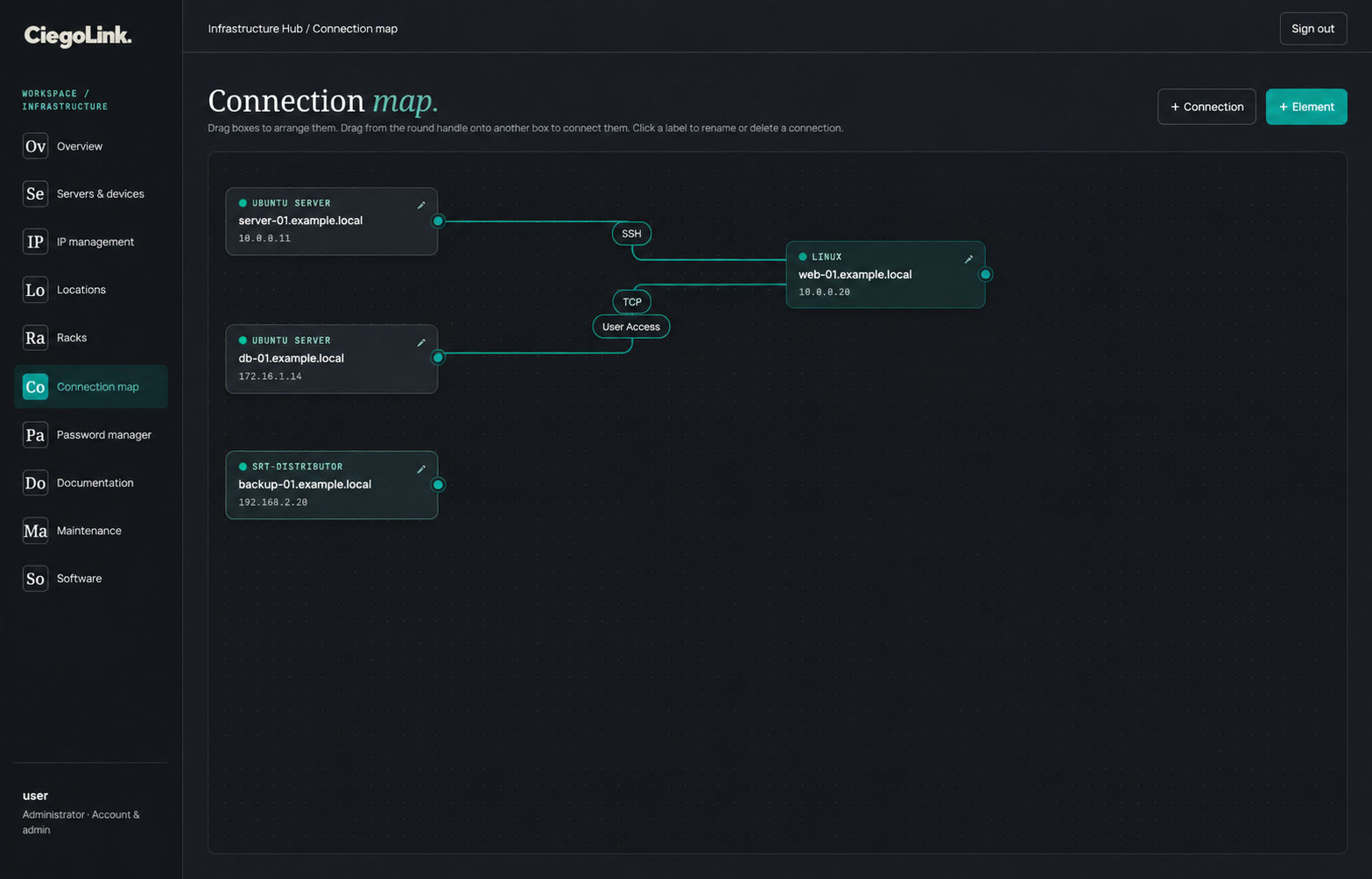Edit web-01.example.local with its pencil icon

click(968, 259)
